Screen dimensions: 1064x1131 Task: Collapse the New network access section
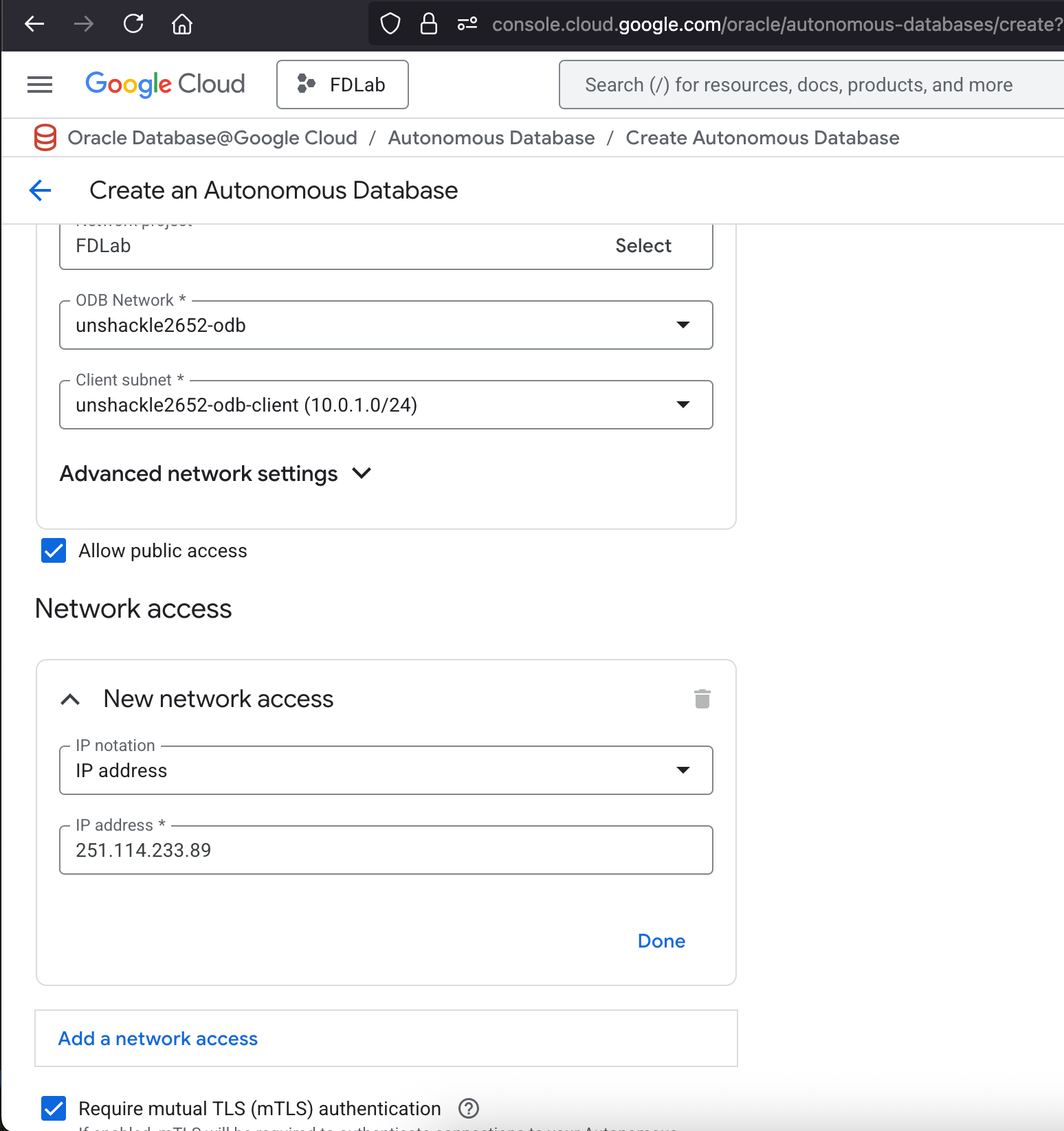click(70, 699)
